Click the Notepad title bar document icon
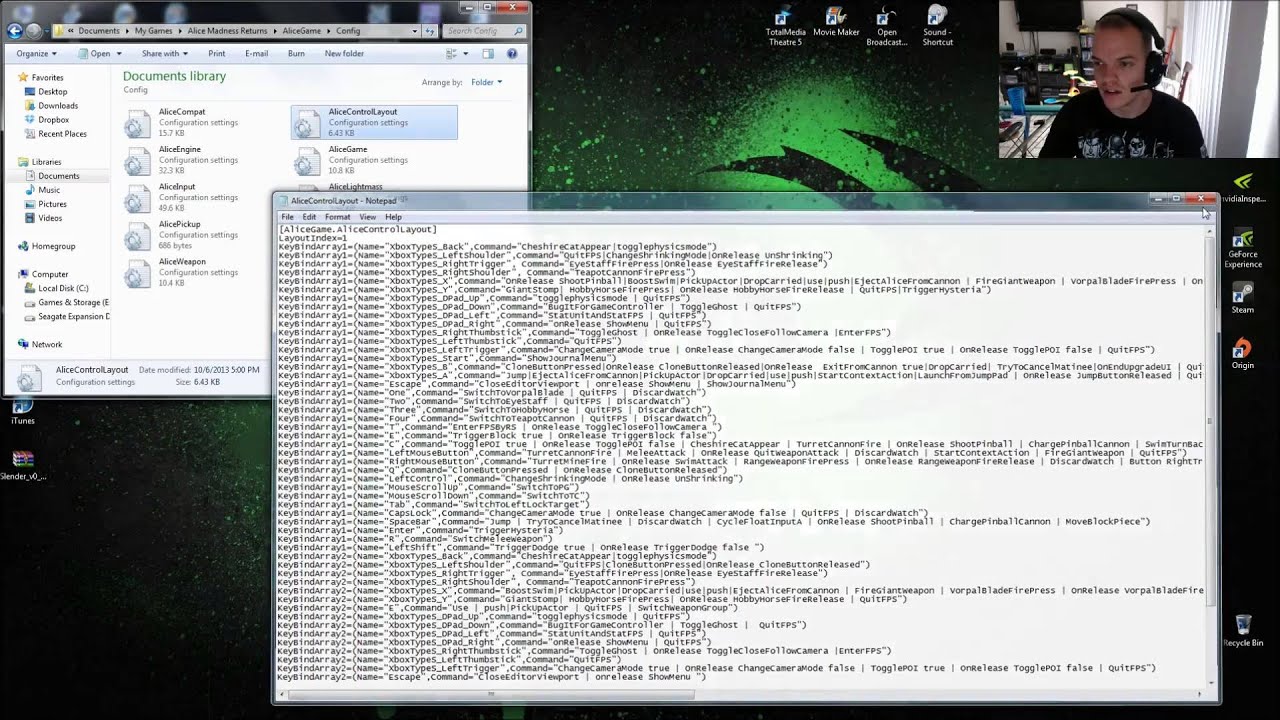Screen dimensions: 1280x720 [x=283, y=201]
